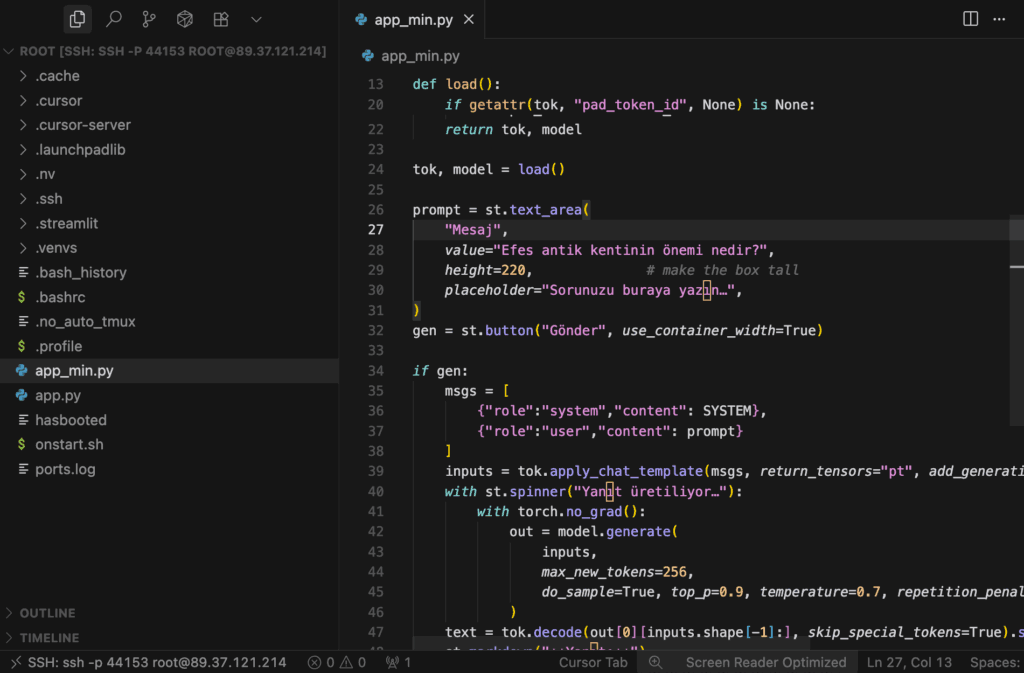Click the Explorer files icon
Viewport: 1024px width, 673px height.
pyautogui.click(x=78, y=19)
